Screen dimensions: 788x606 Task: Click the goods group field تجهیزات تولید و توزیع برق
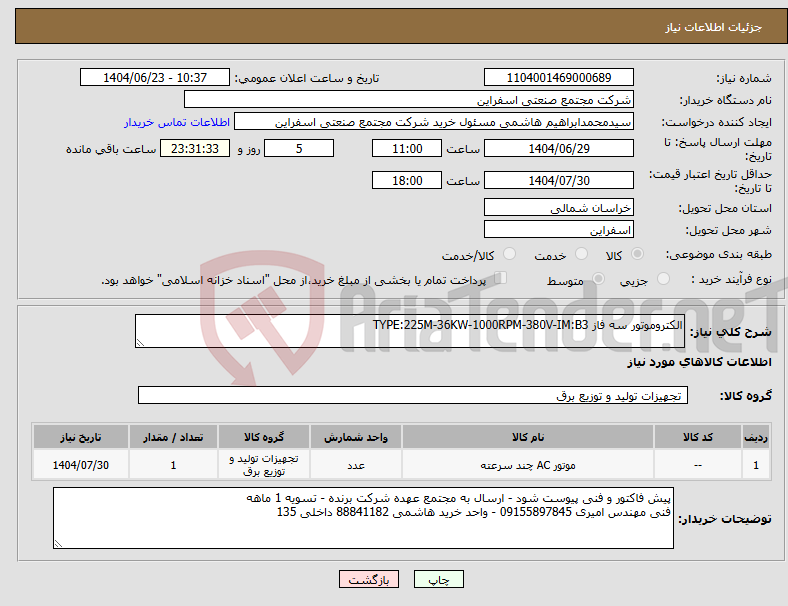pos(413,395)
